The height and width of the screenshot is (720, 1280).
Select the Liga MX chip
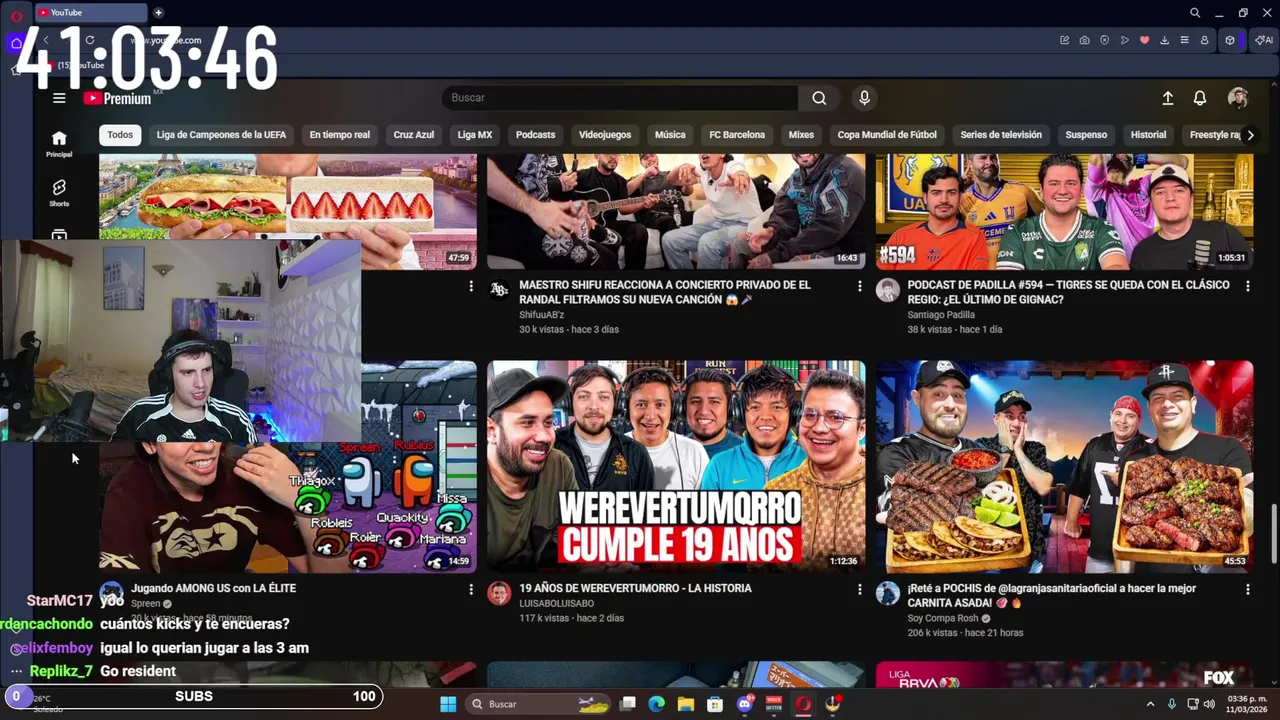tap(475, 135)
